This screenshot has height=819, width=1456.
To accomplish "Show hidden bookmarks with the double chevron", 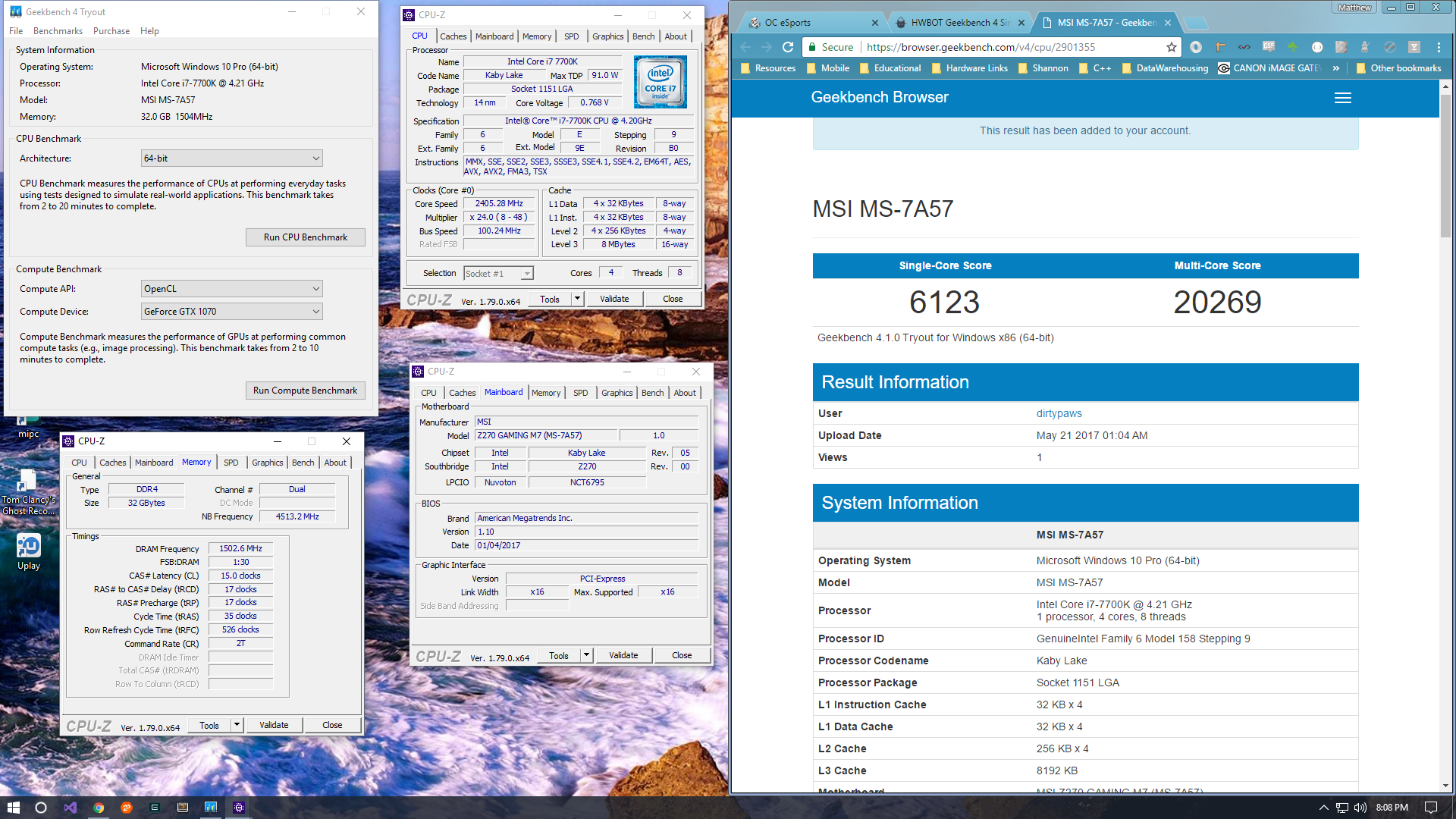I will click(x=1336, y=68).
